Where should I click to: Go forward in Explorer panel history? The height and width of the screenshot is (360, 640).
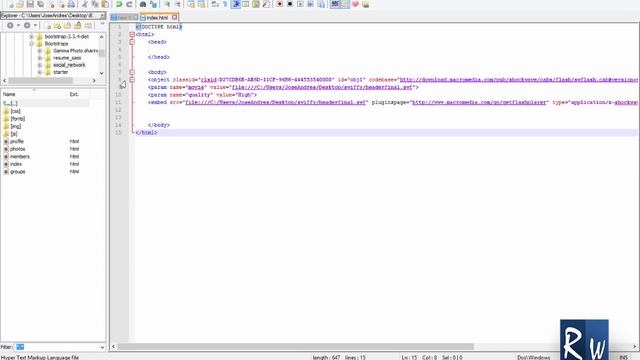click(27, 25)
